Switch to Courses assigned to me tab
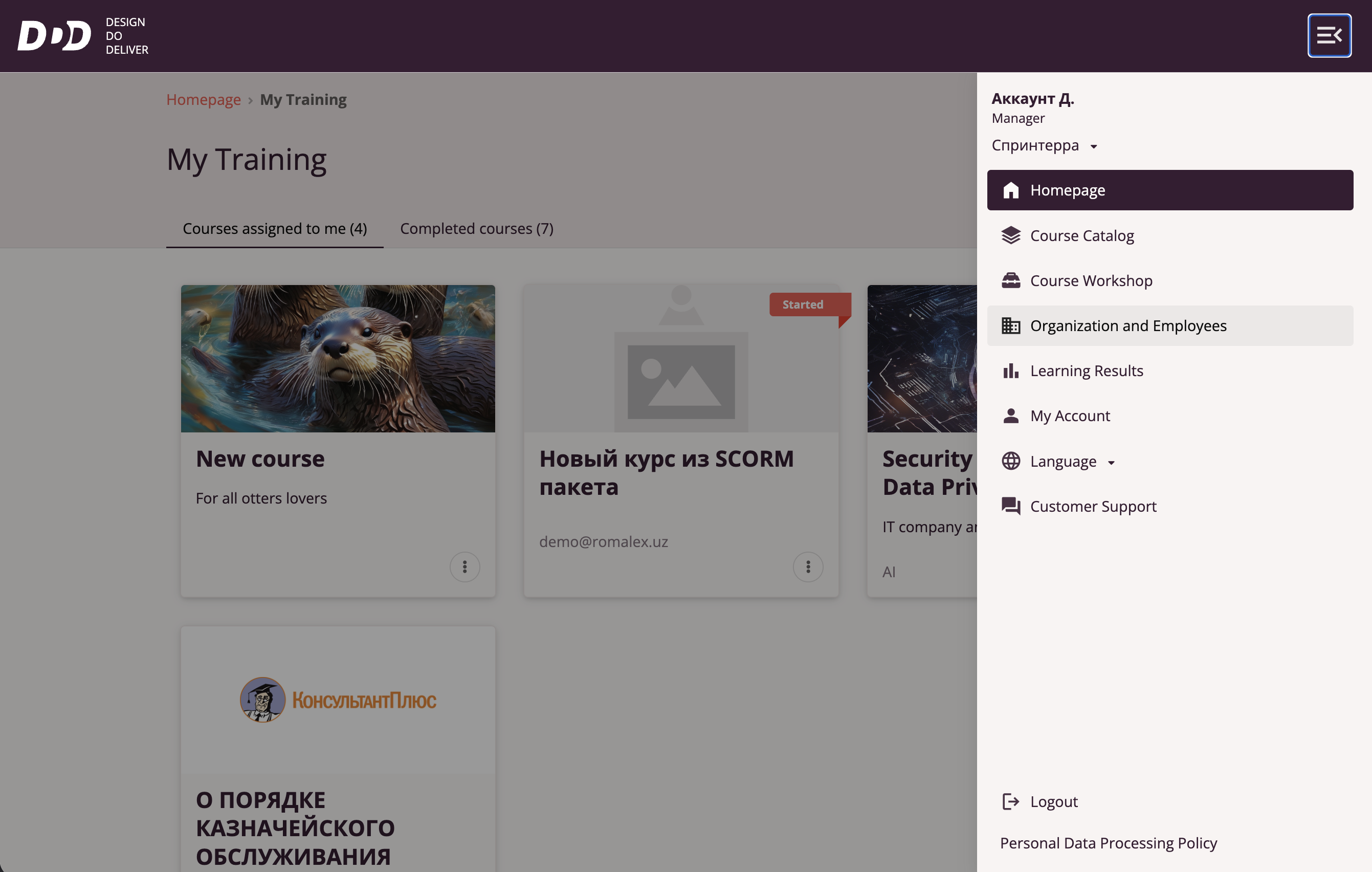This screenshot has height=872, width=1372. click(275, 229)
